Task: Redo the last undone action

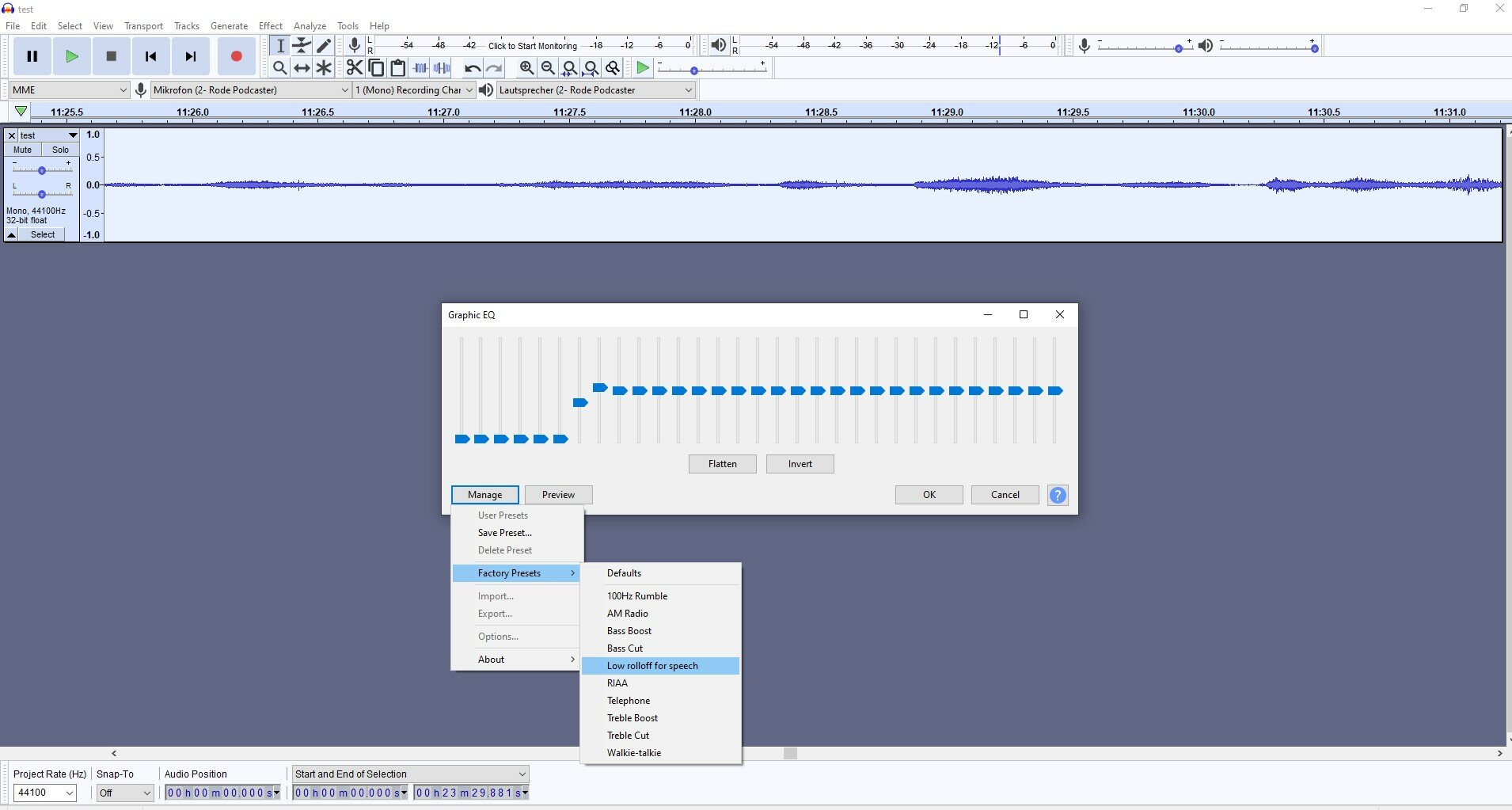Action: tap(495, 68)
